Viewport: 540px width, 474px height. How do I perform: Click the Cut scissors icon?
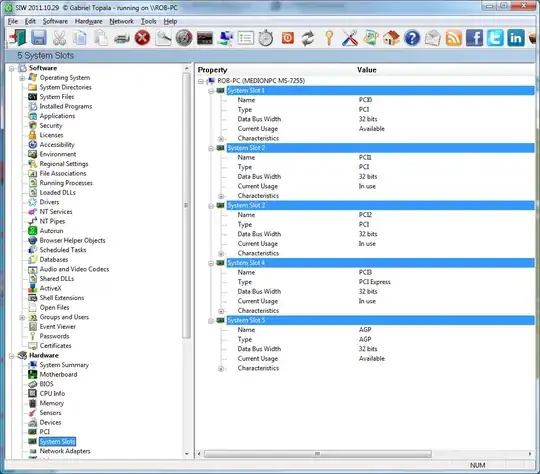(60, 38)
